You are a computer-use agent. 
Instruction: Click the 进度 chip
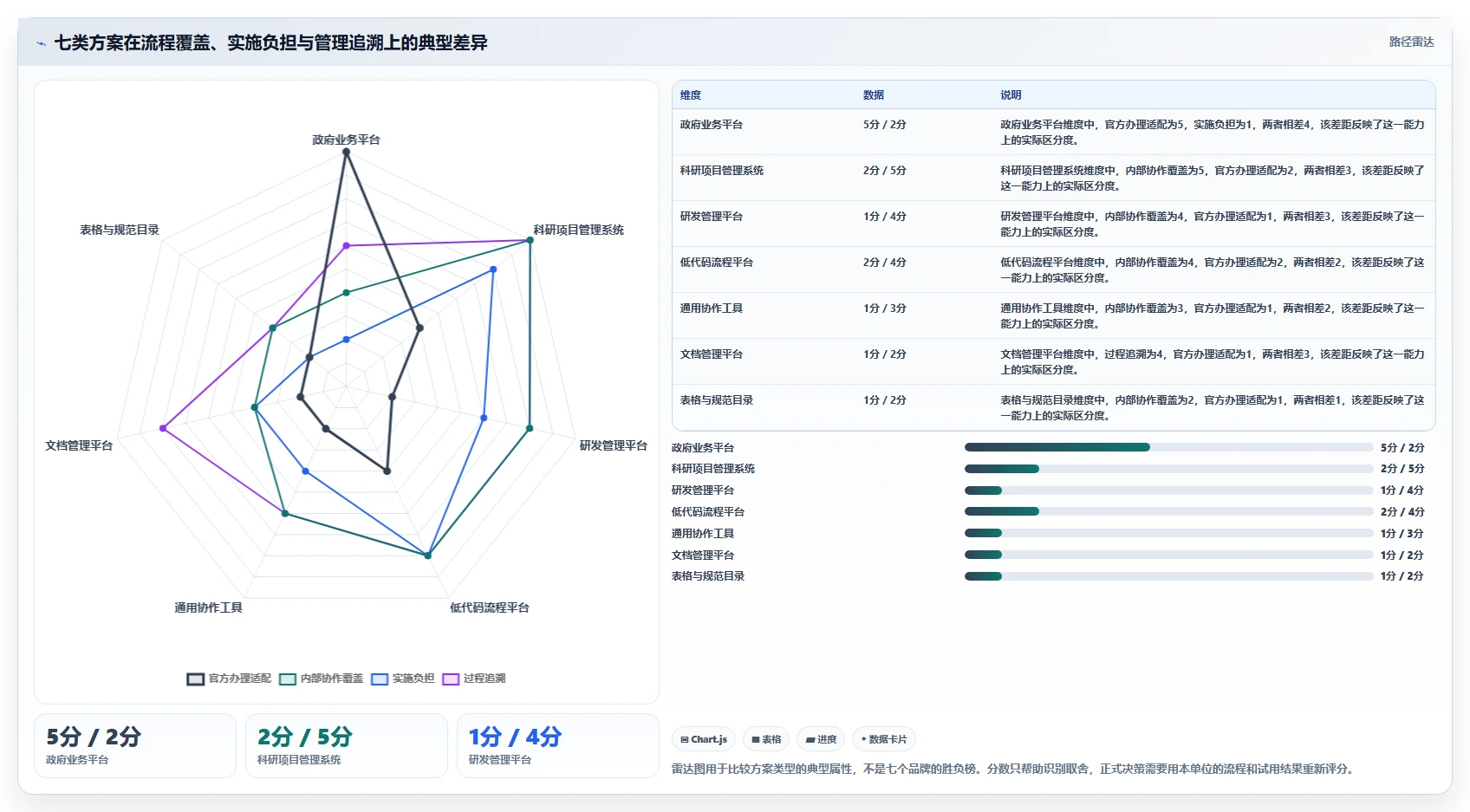pos(821,739)
